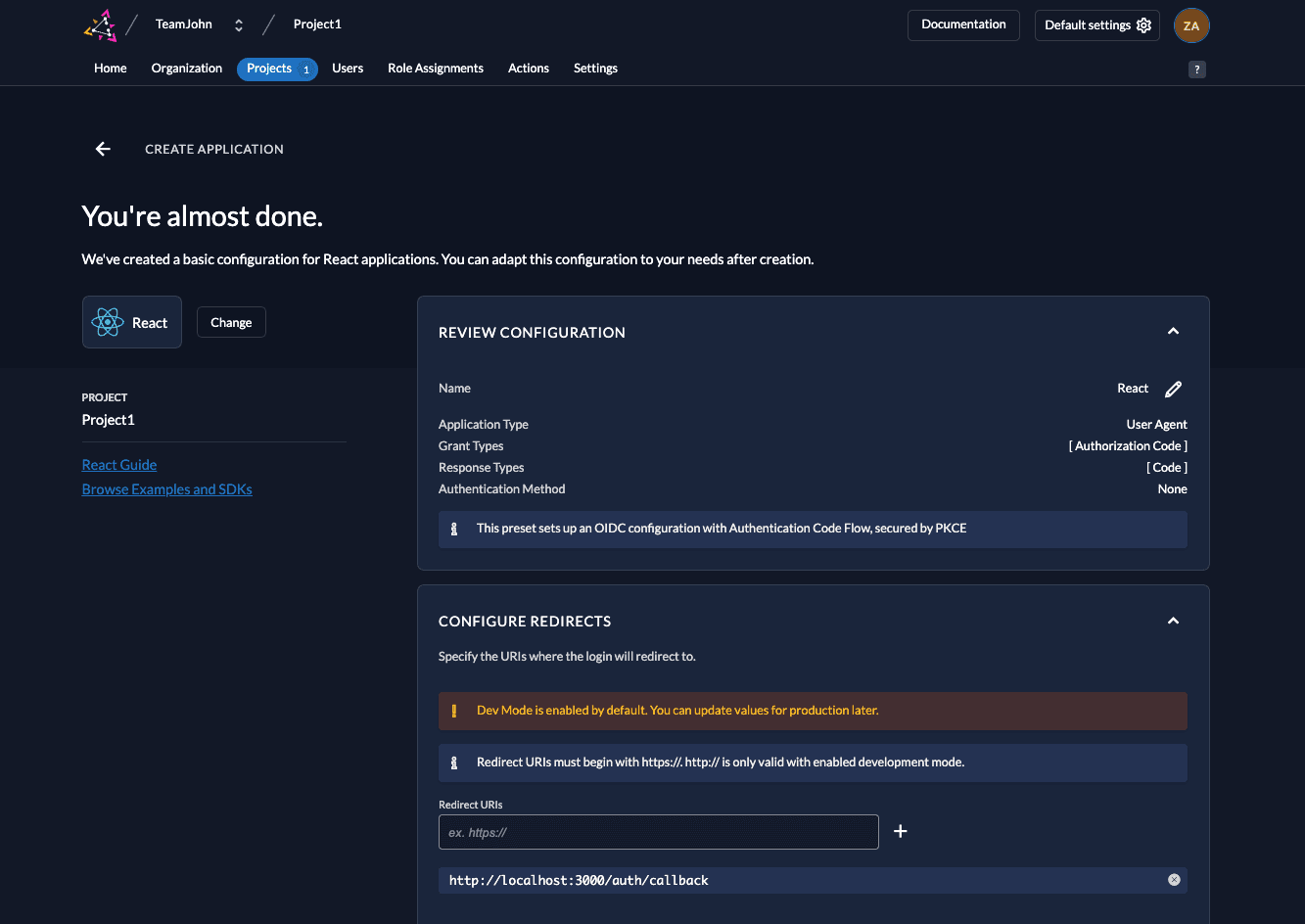The height and width of the screenshot is (924, 1305).
Task: Click inside the Redirect URIs input field
Action: (658, 831)
